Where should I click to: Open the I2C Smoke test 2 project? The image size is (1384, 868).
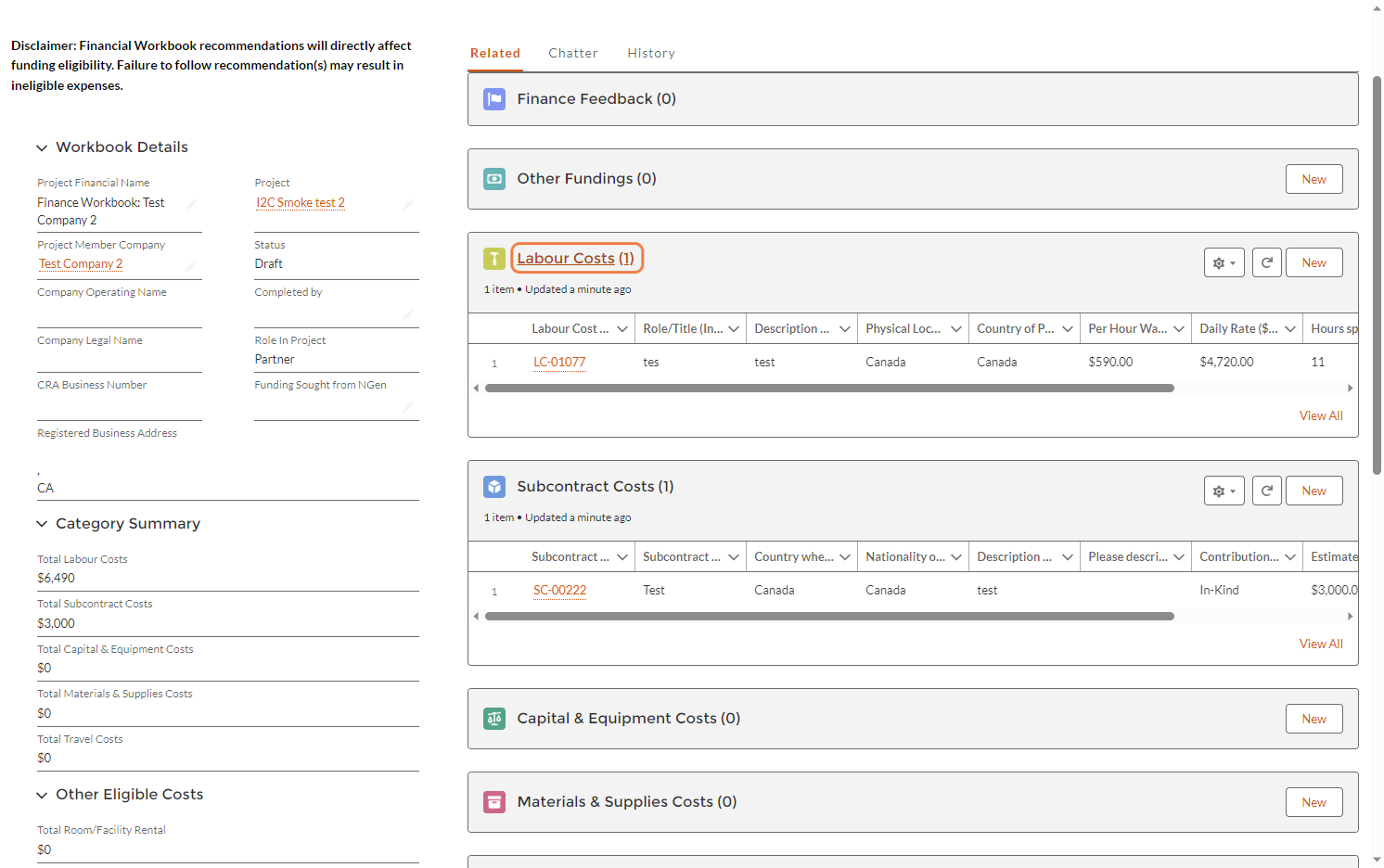301,203
